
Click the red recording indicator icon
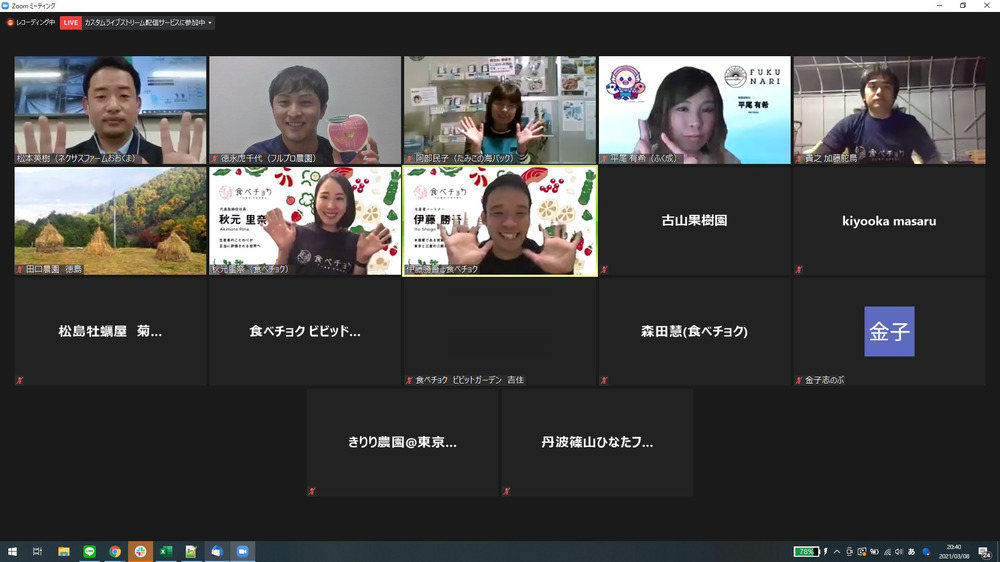(10, 22)
